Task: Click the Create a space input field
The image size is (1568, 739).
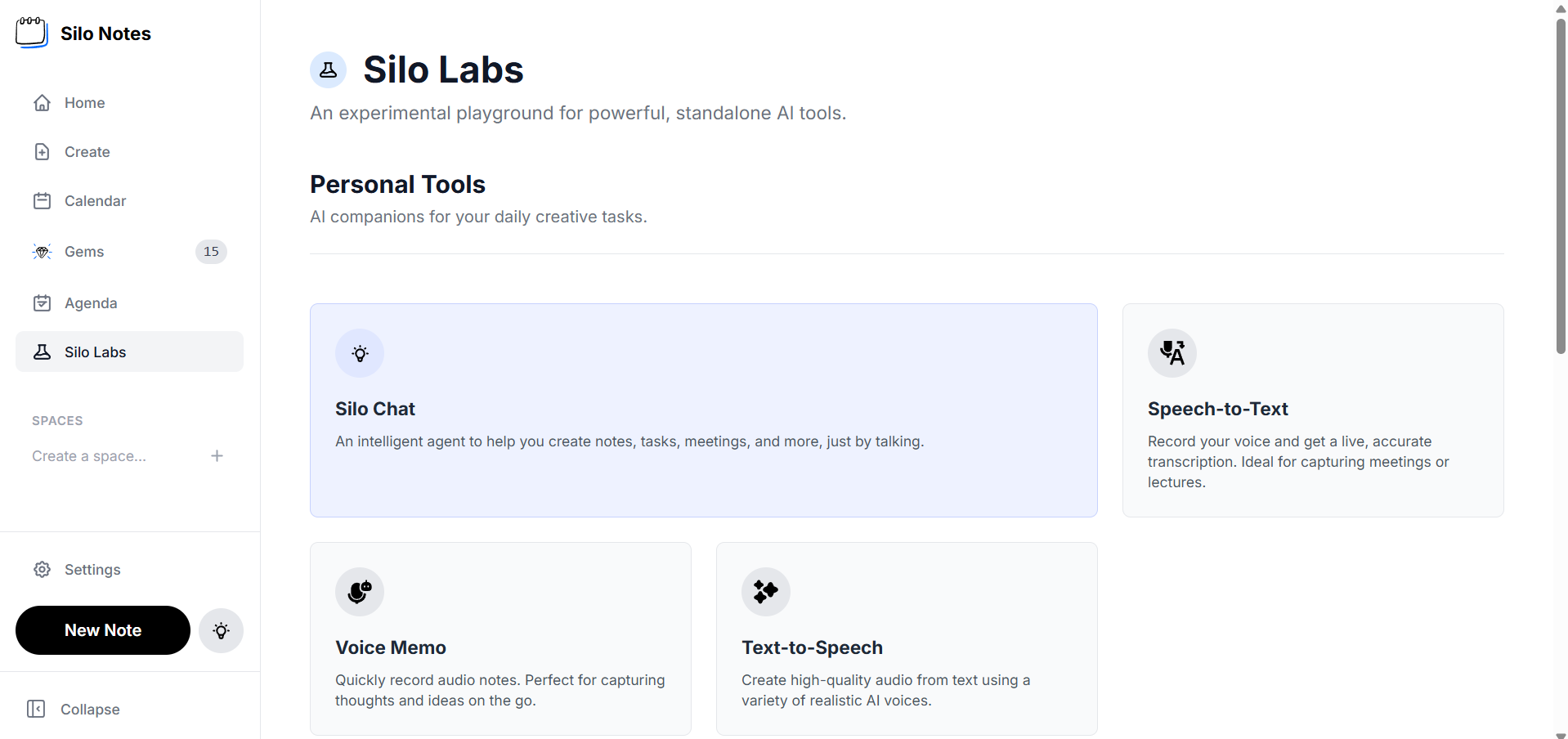Action: [x=114, y=456]
